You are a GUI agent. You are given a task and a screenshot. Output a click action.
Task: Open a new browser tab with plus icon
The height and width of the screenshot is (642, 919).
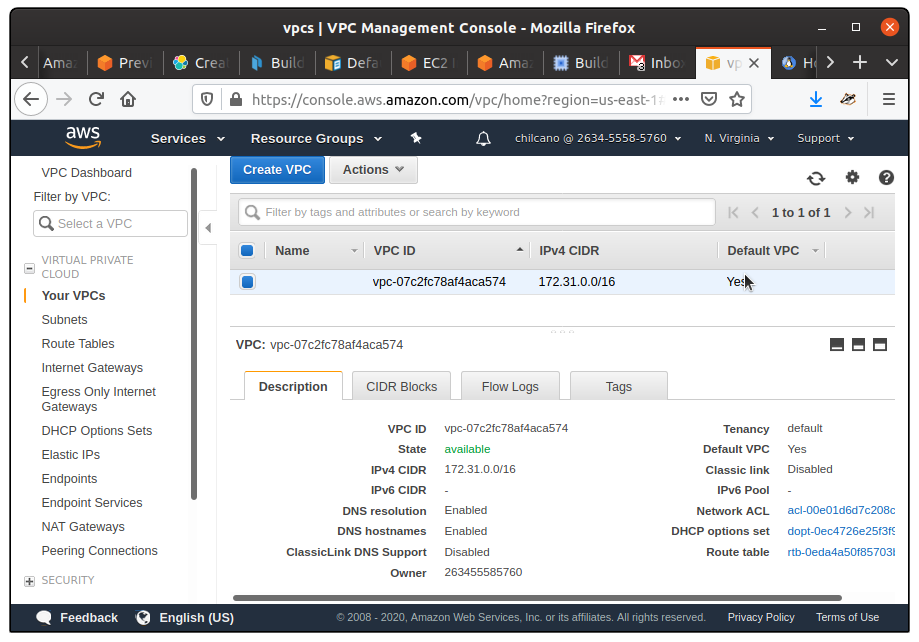click(859, 62)
